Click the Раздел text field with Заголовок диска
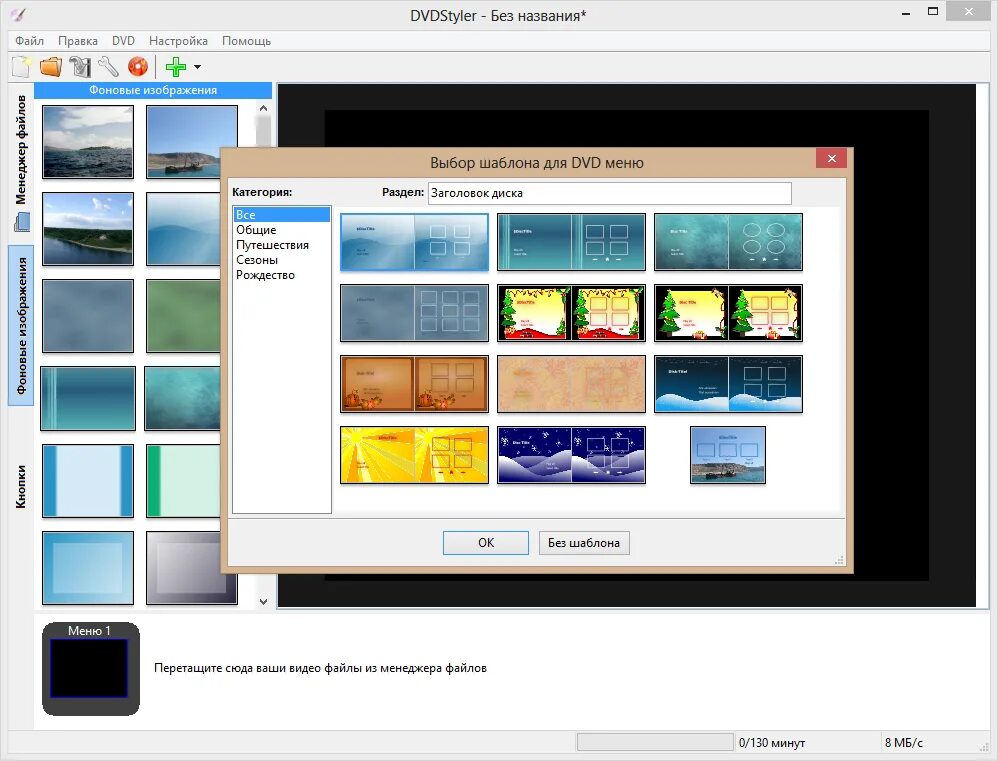The height and width of the screenshot is (761, 998). click(610, 193)
